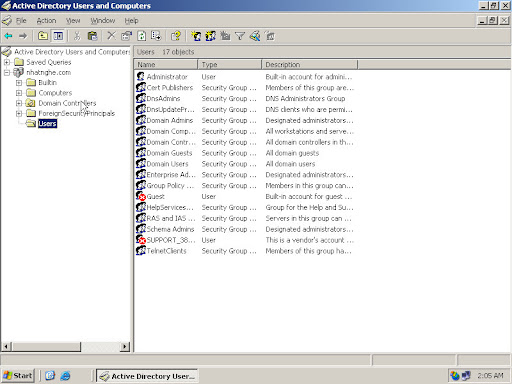Click 'All domain guests' description text
This screenshot has height=384, width=512.
pos(292,153)
